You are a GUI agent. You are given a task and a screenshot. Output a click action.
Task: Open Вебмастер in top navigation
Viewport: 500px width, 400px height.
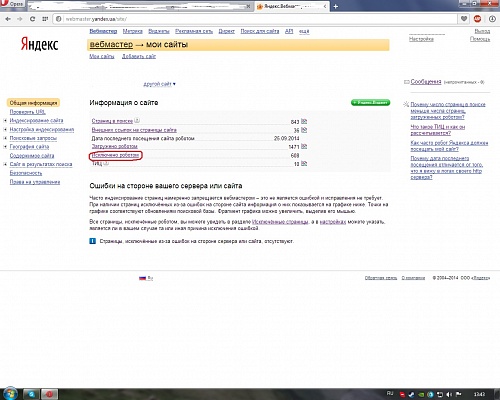click(x=103, y=31)
